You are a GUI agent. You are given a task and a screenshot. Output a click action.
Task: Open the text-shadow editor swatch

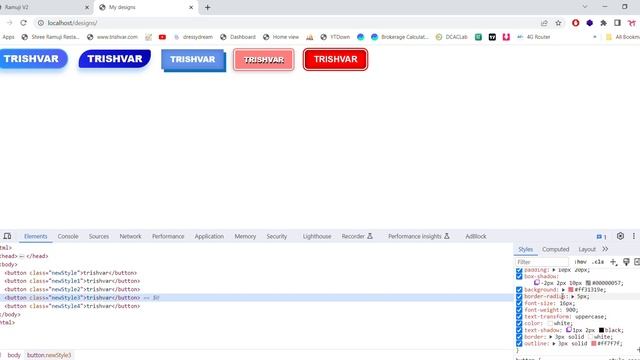pos(569,329)
